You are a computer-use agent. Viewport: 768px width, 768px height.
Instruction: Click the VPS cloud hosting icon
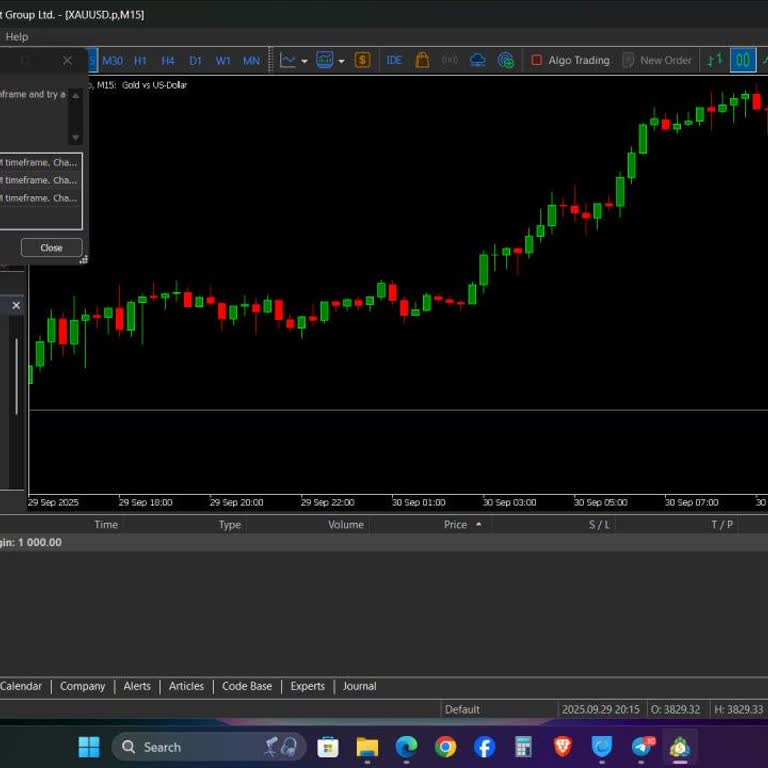click(478, 60)
